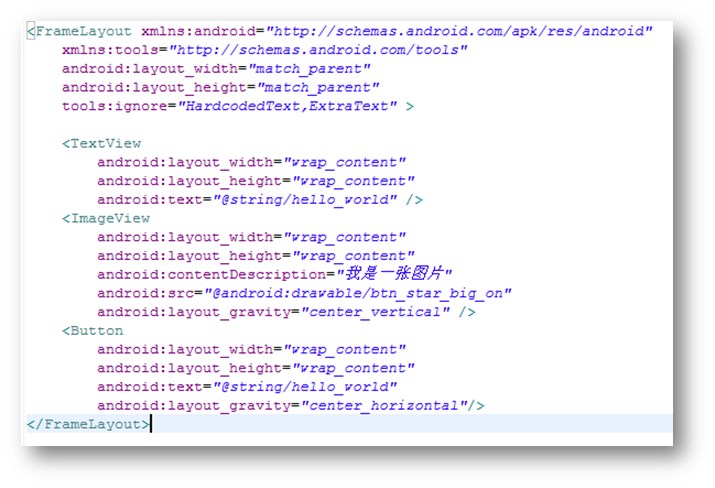Click ImageView's layout_height wrap_content value
This screenshot has height=488, width=715.
coord(353,256)
